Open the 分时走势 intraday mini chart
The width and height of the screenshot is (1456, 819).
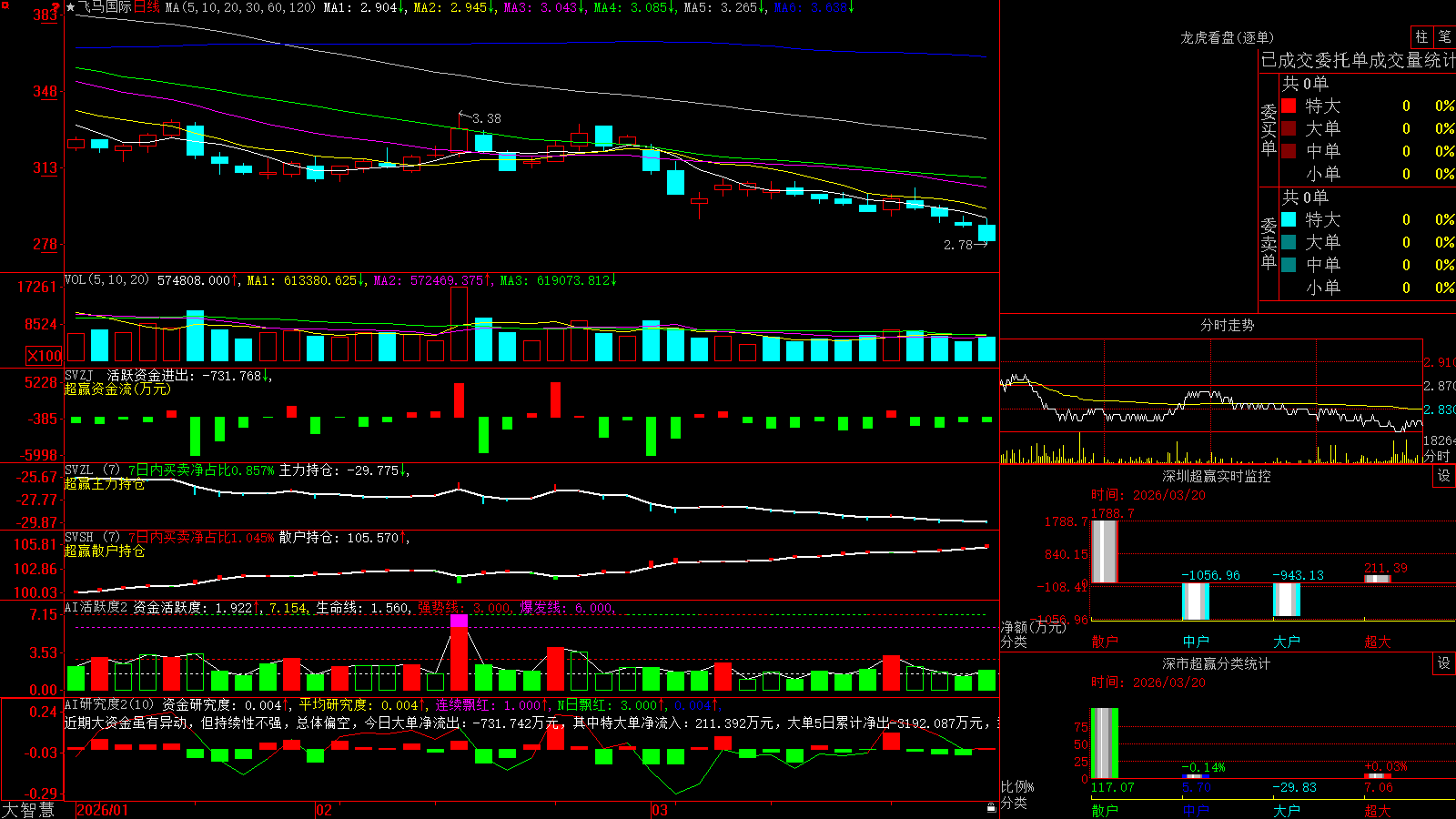(x=1211, y=401)
